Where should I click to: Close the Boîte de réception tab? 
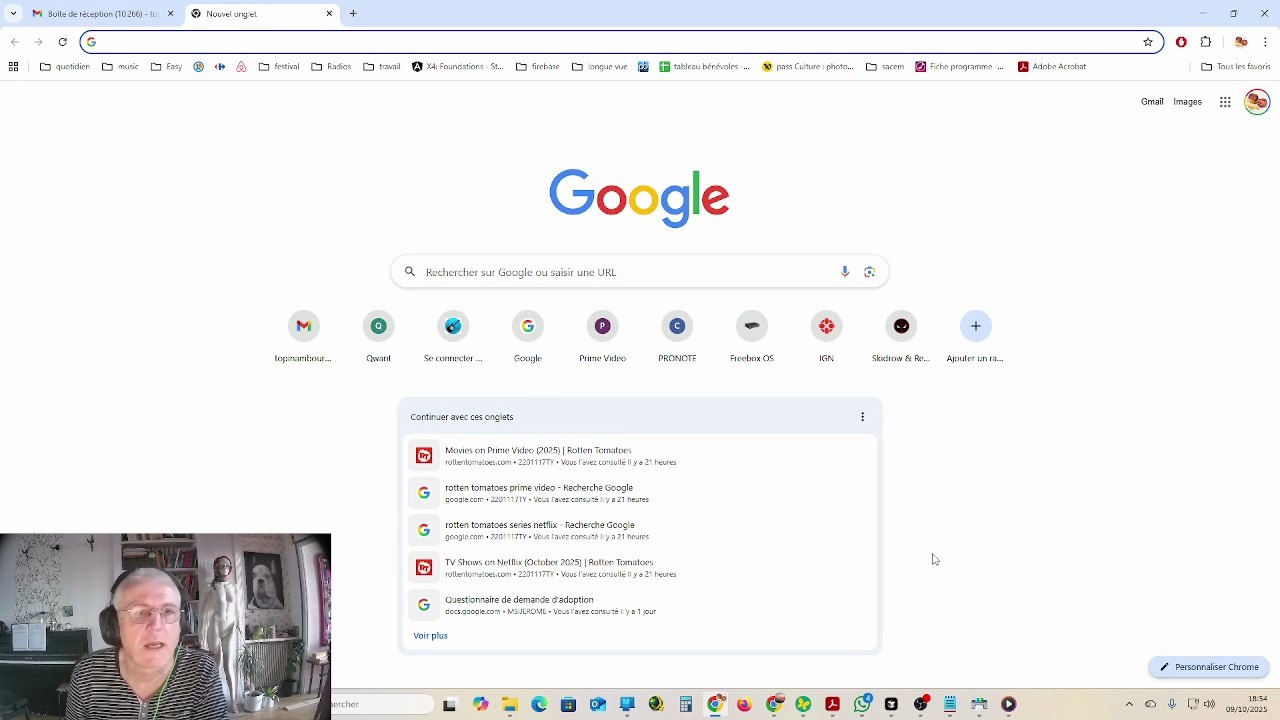170,14
